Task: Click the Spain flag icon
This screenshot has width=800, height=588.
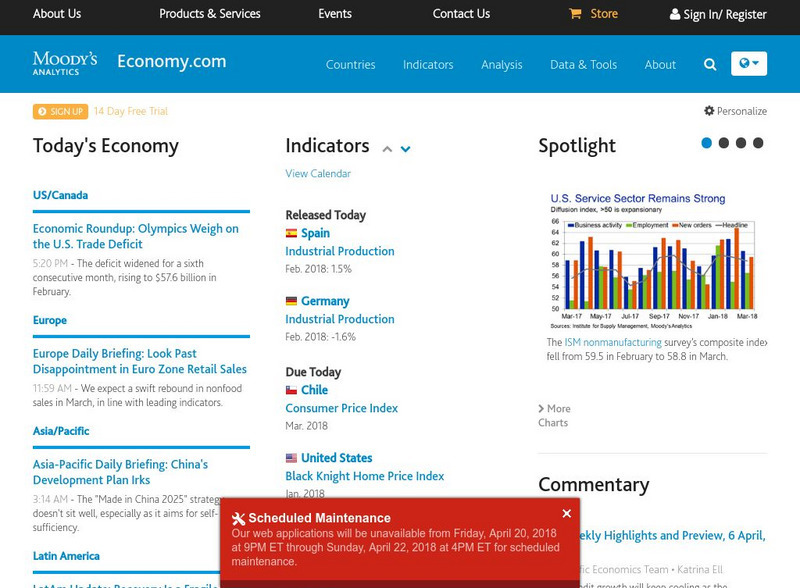Action: 291,233
